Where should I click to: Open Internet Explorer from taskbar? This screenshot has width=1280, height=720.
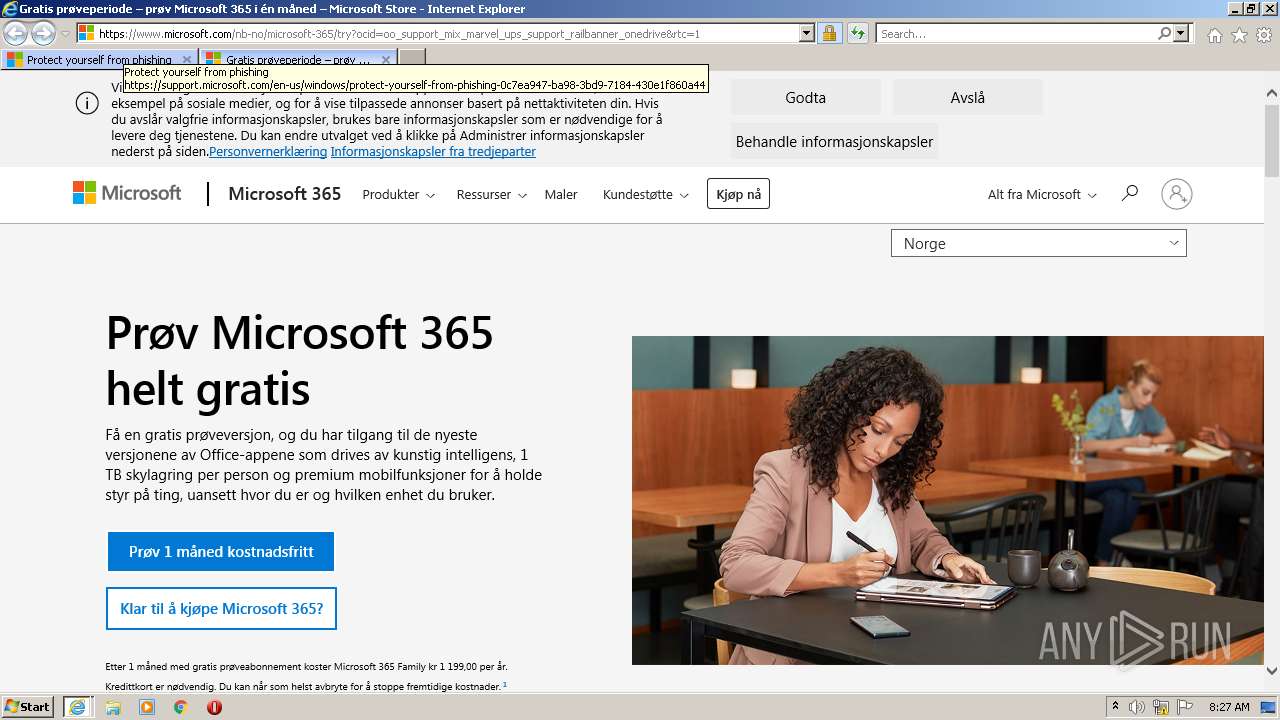77,707
